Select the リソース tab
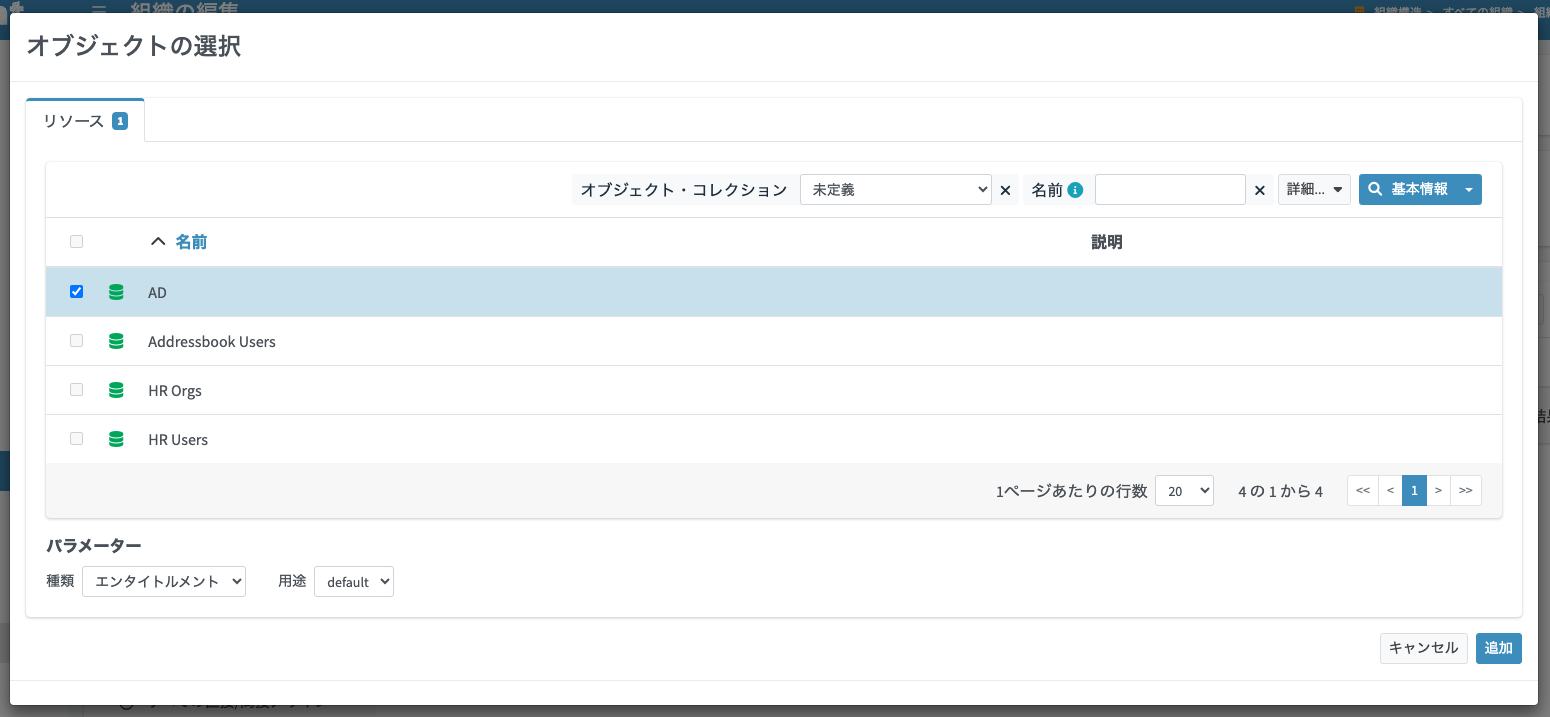 pos(85,121)
